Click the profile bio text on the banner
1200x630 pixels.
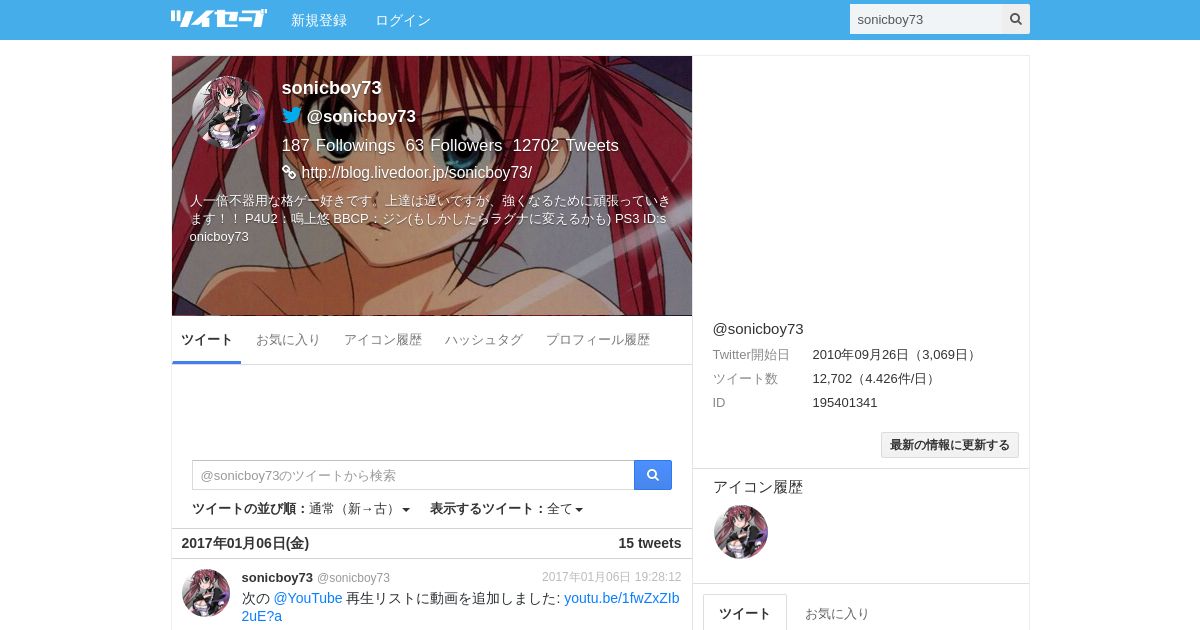click(430, 218)
